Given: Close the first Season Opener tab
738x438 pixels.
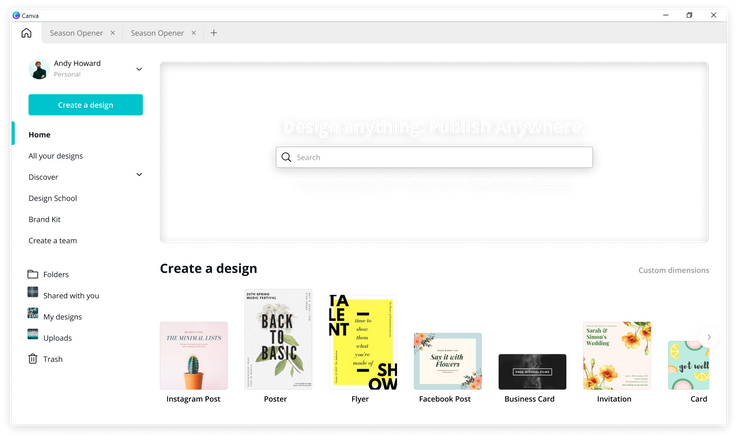Looking at the screenshot, I should point(112,33).
